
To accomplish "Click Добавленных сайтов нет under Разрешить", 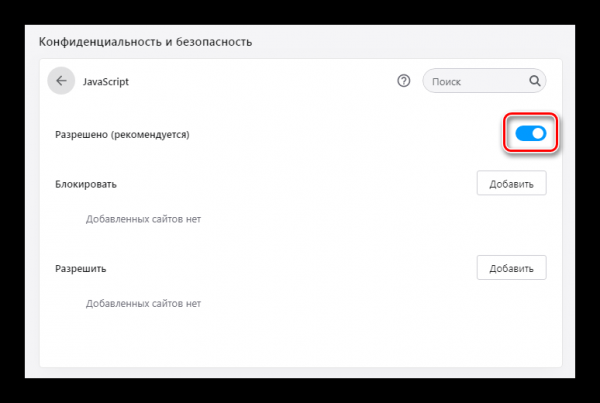I will point(143,303).
